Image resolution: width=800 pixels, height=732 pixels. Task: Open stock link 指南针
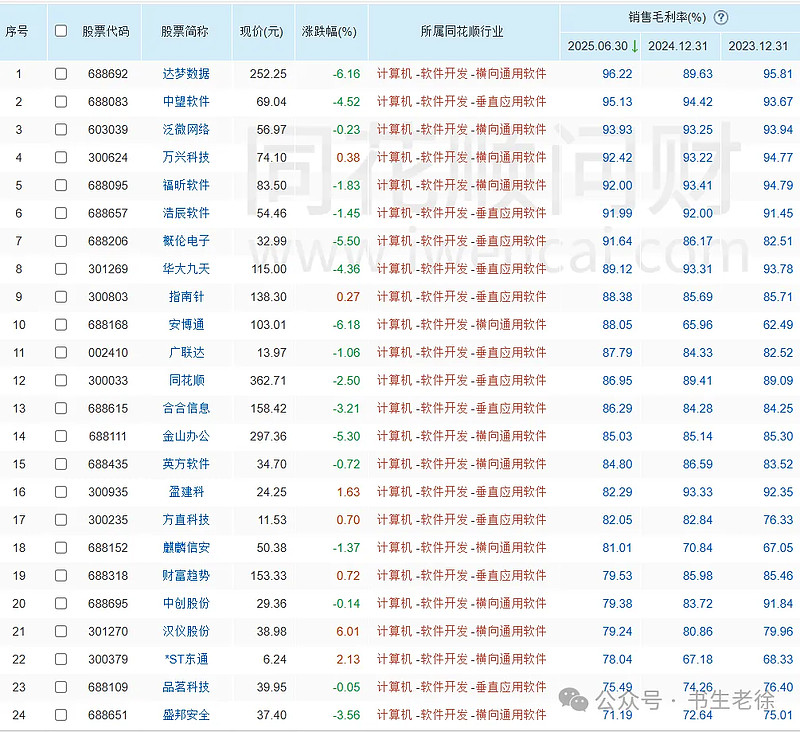(186, 297)
